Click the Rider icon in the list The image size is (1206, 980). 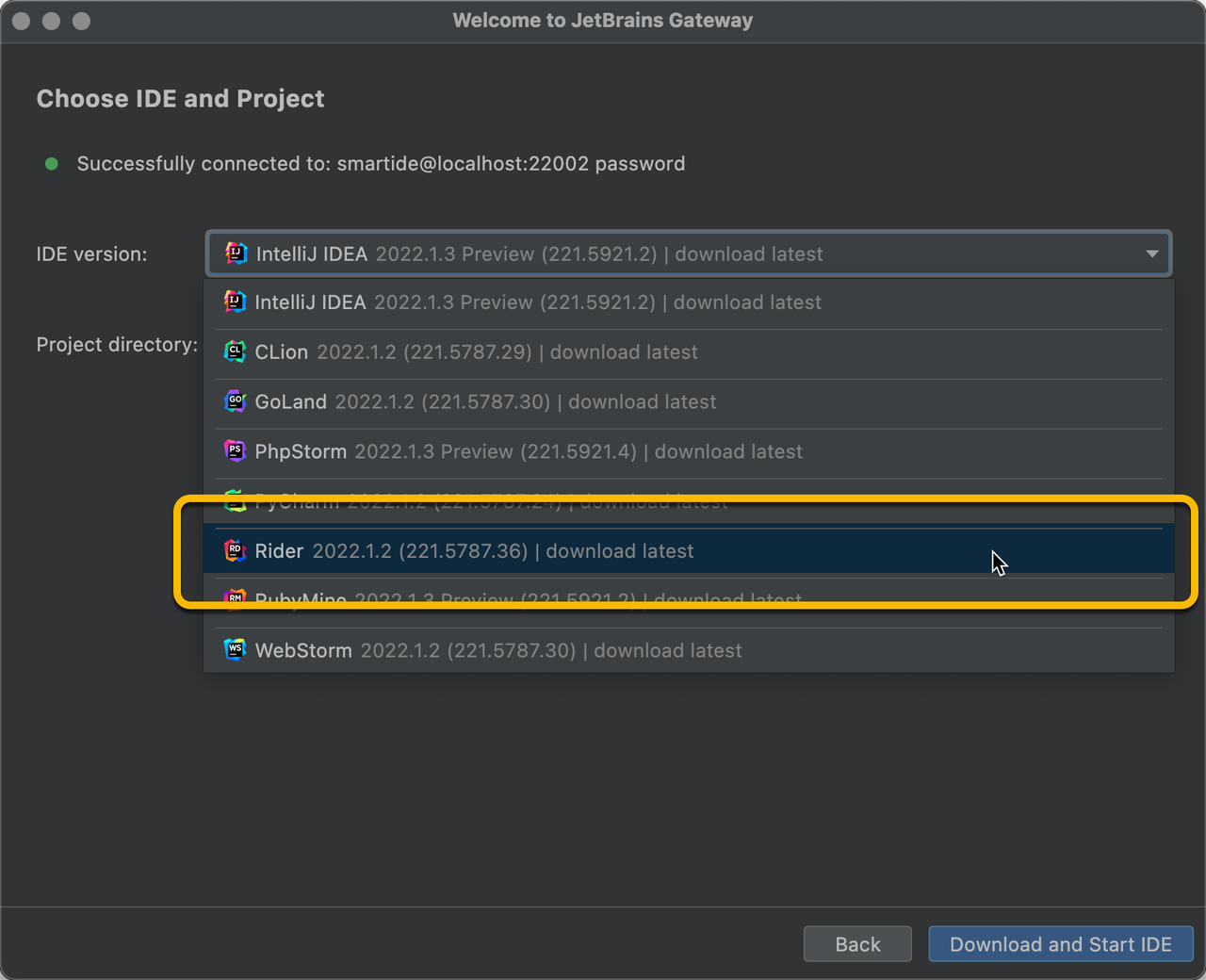click(x=235, y=550)
